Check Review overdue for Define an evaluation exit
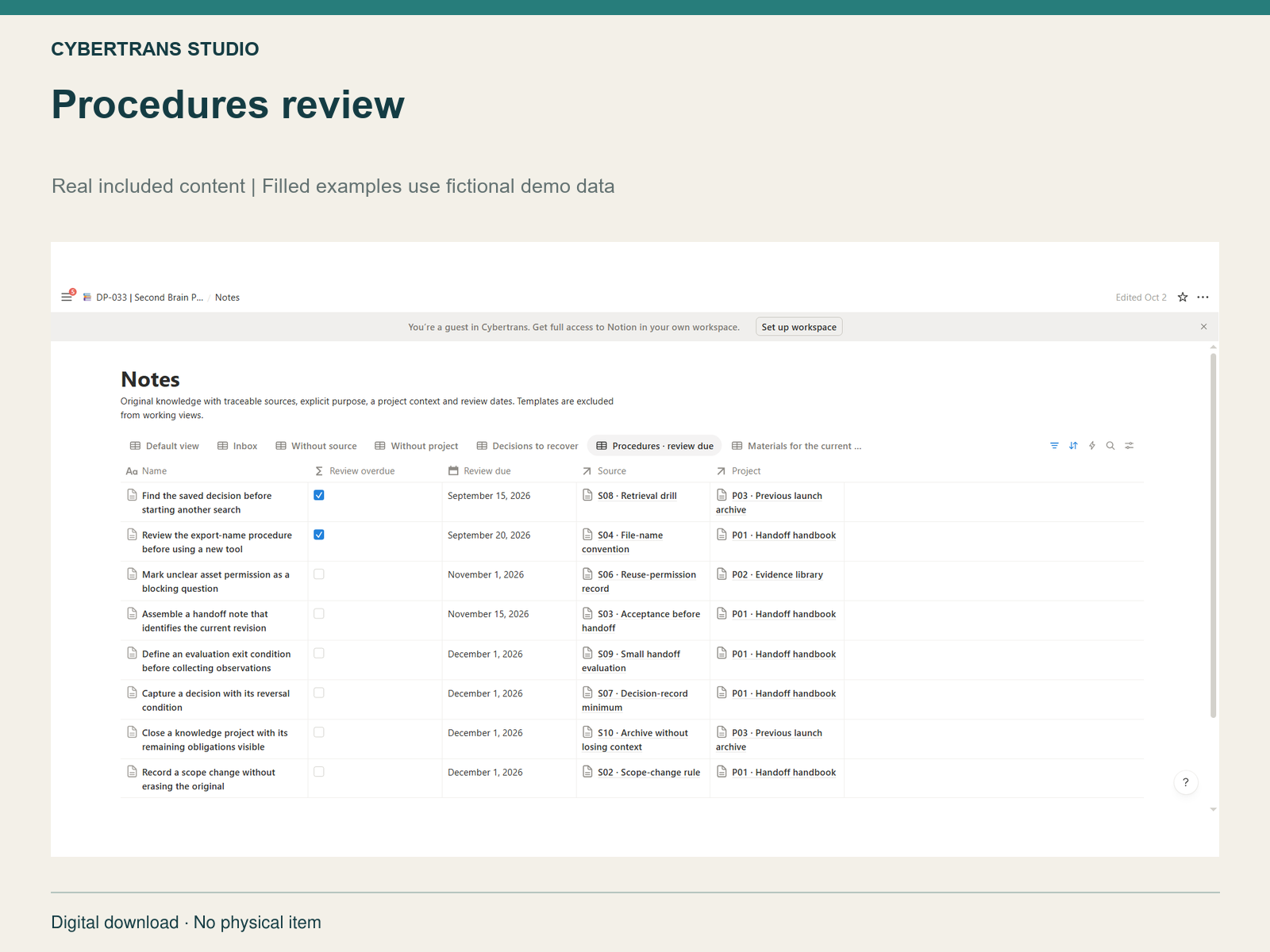1270x952 pixels. [319, 654]
